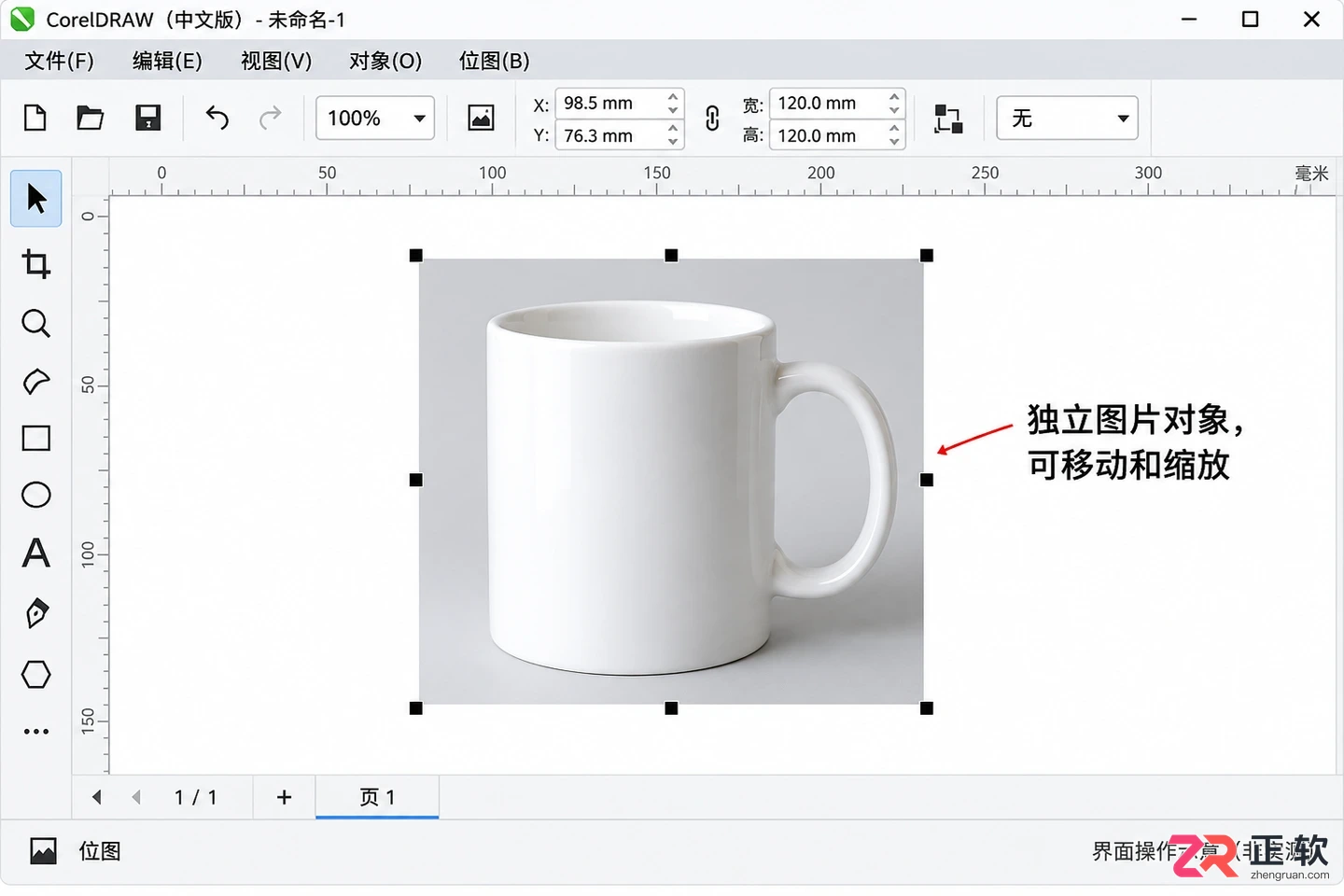Viewport: 1344px width, 896px height.
Task: Click the import image icon in toolbar
Action: point(481,118)
